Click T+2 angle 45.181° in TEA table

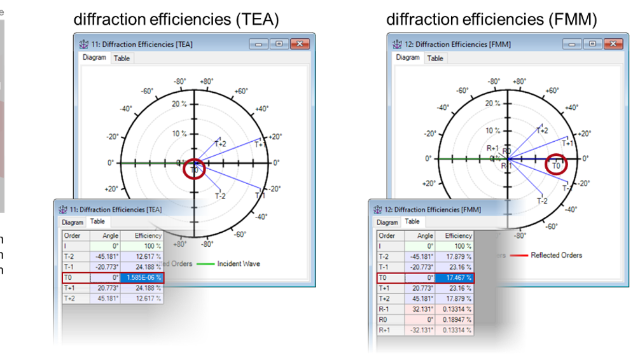pos(105,299)
